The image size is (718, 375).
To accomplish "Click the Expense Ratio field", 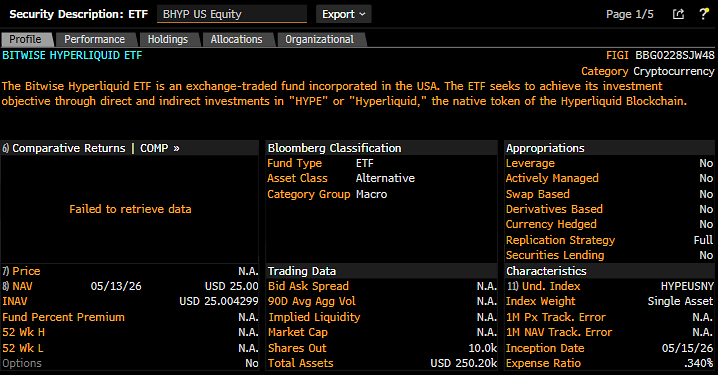I will pyautogui.click(x=610, y=363).
